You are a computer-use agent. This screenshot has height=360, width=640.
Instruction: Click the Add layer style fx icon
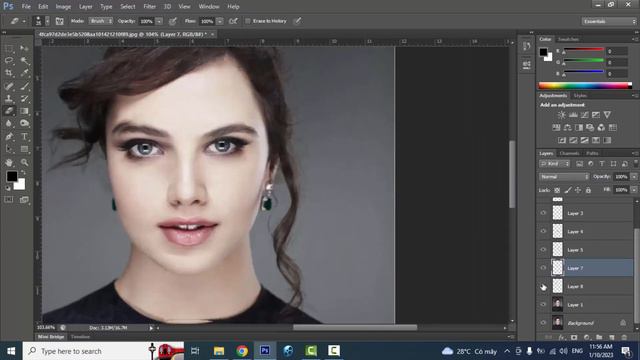pos(562,338)
